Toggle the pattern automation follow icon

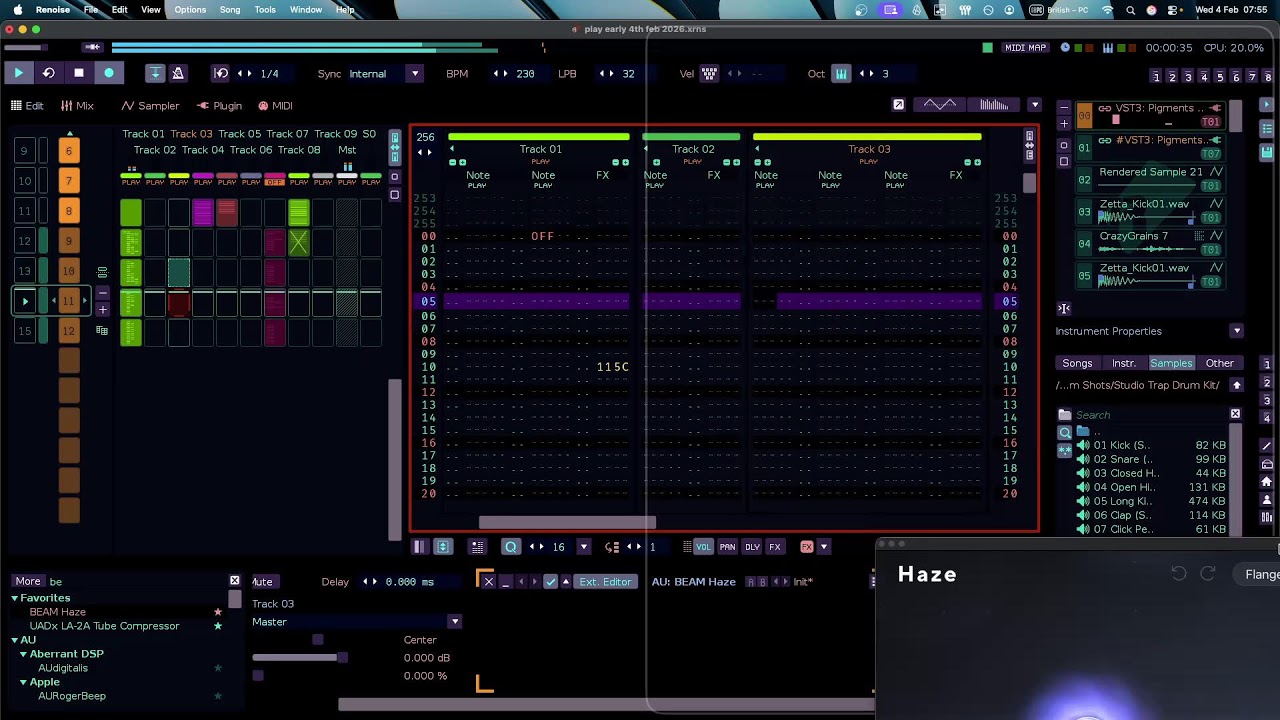pos(443,547)
